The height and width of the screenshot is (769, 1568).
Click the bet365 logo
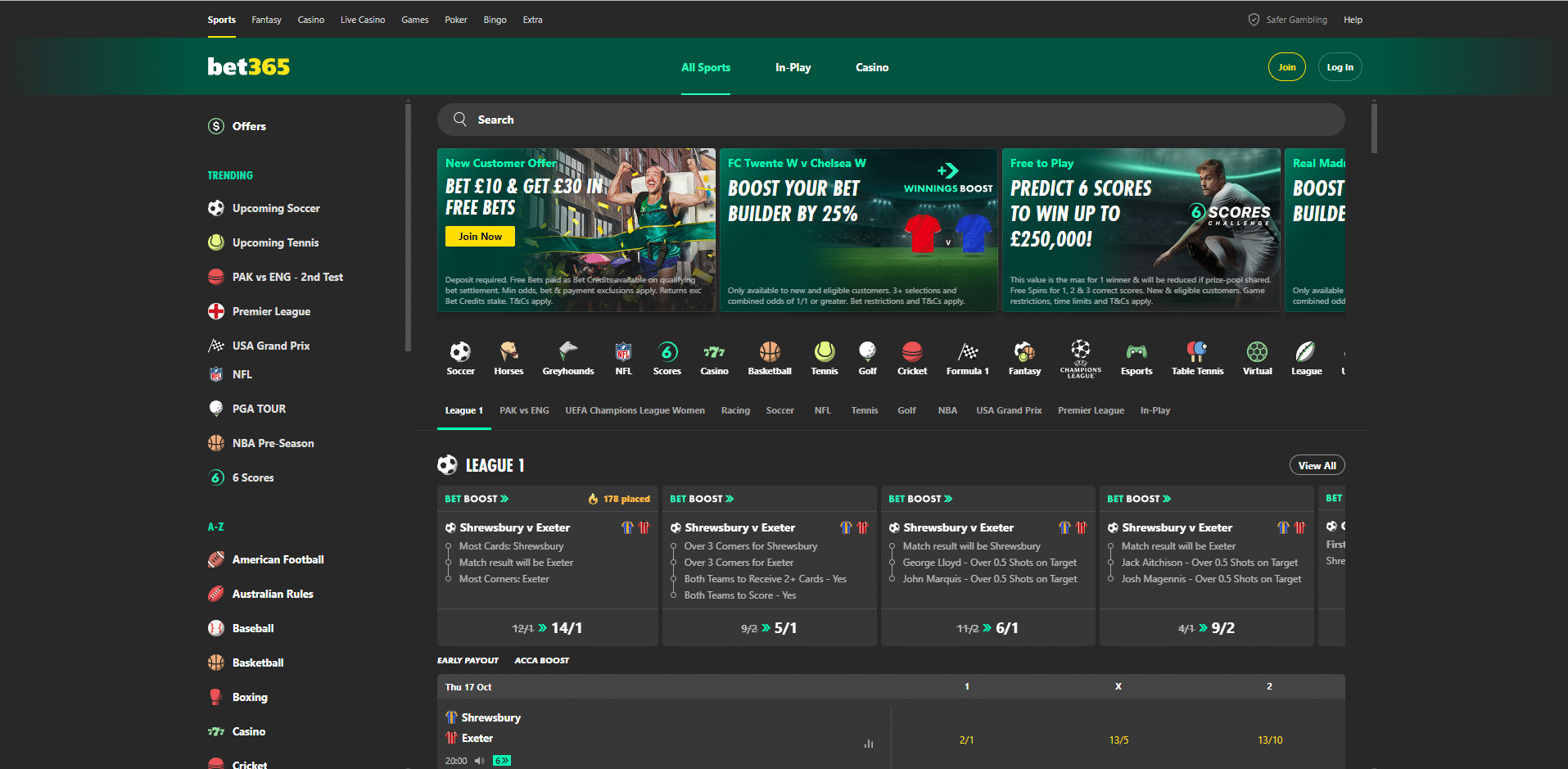point(249,66)
